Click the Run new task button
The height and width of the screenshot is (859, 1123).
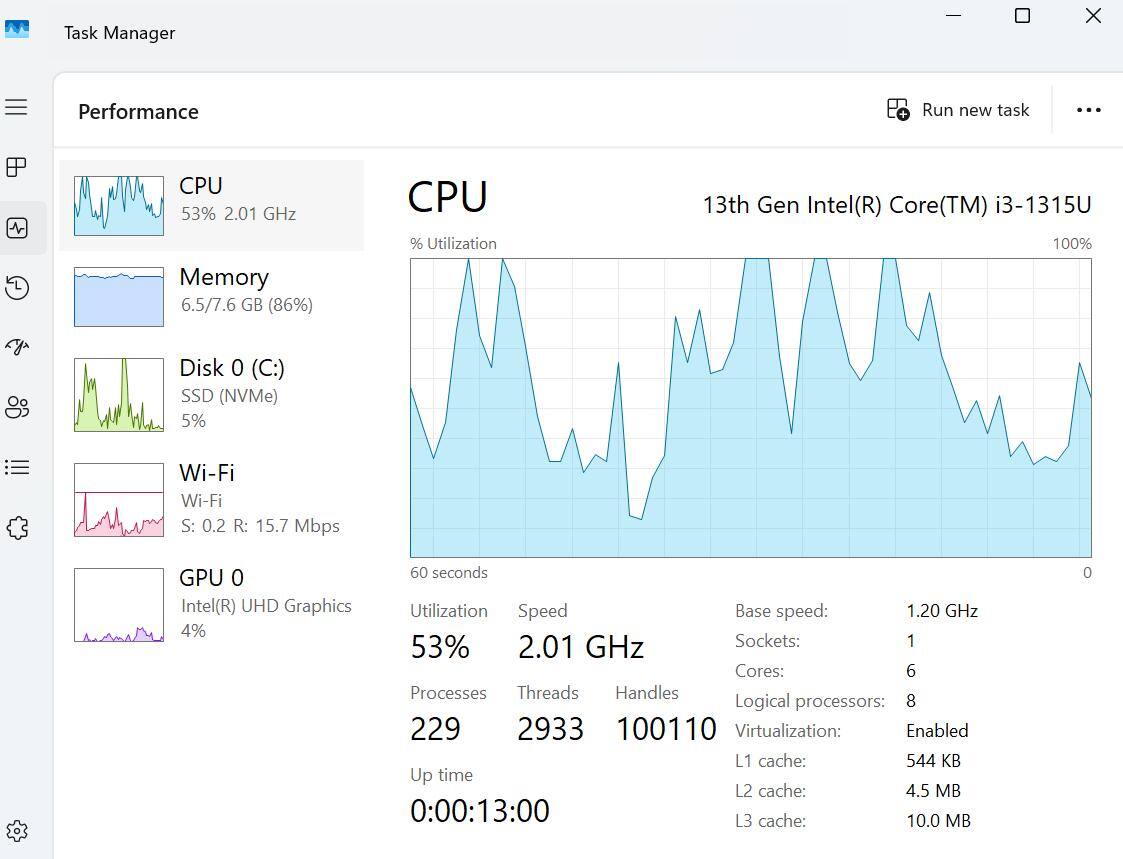pyautogui.click(x=958, y=110)
